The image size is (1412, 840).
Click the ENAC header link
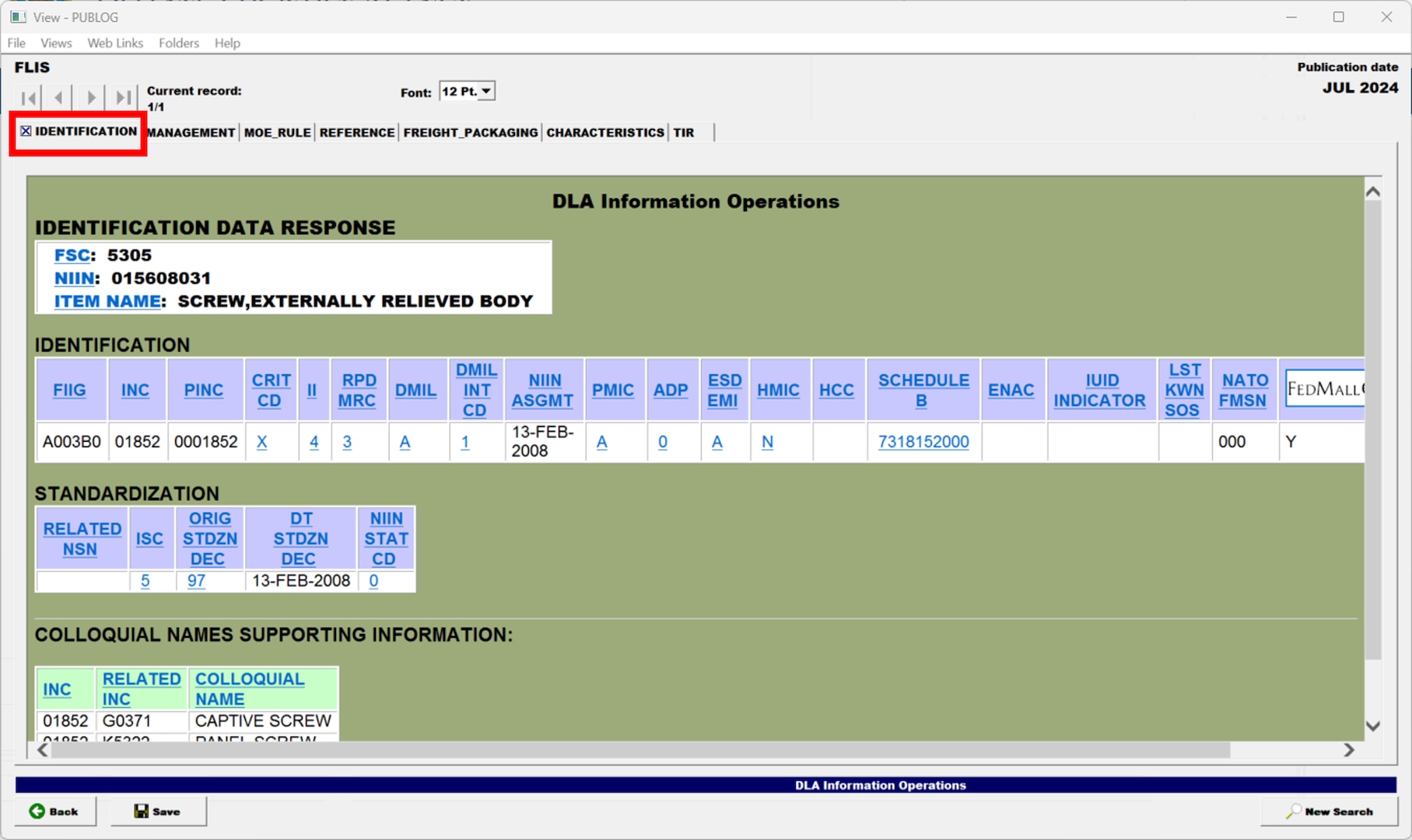(x=1011, y=390)
